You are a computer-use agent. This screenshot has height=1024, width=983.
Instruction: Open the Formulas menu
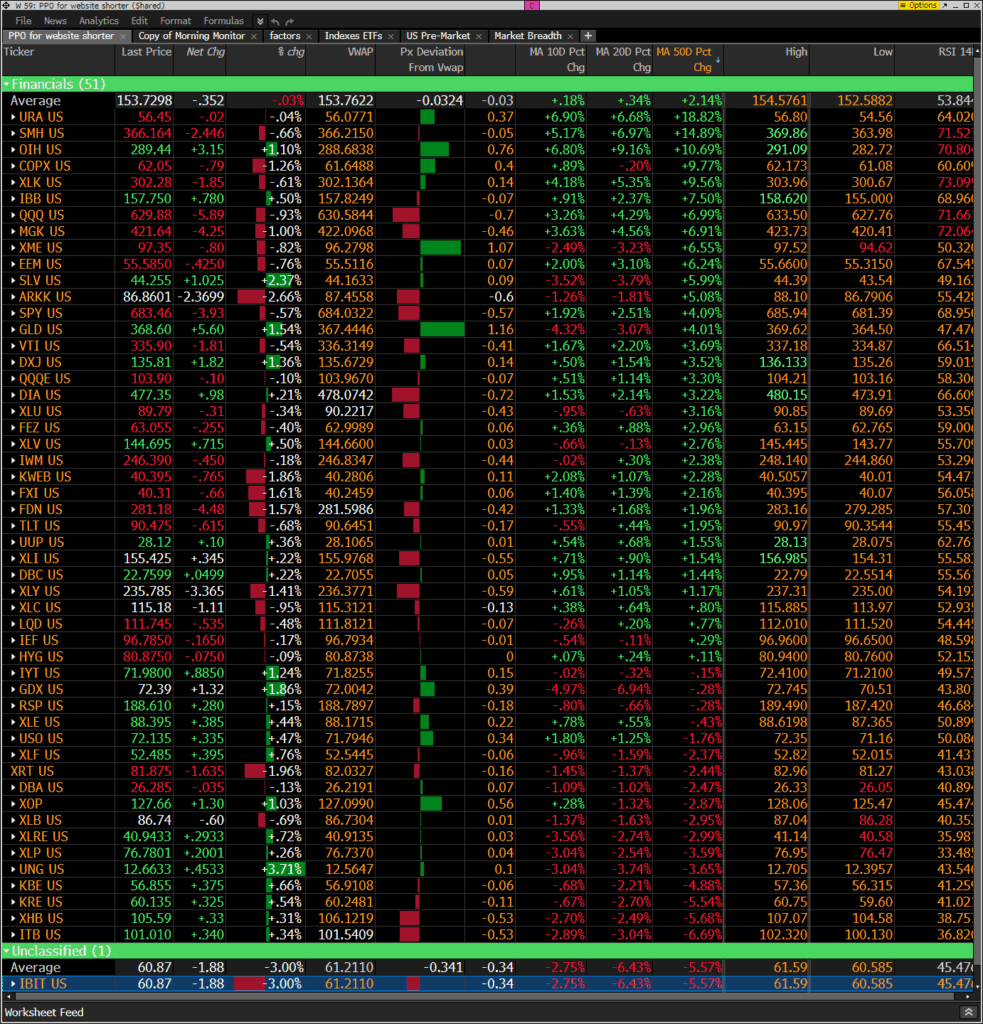pyautogui.click(x=223, y=21)
